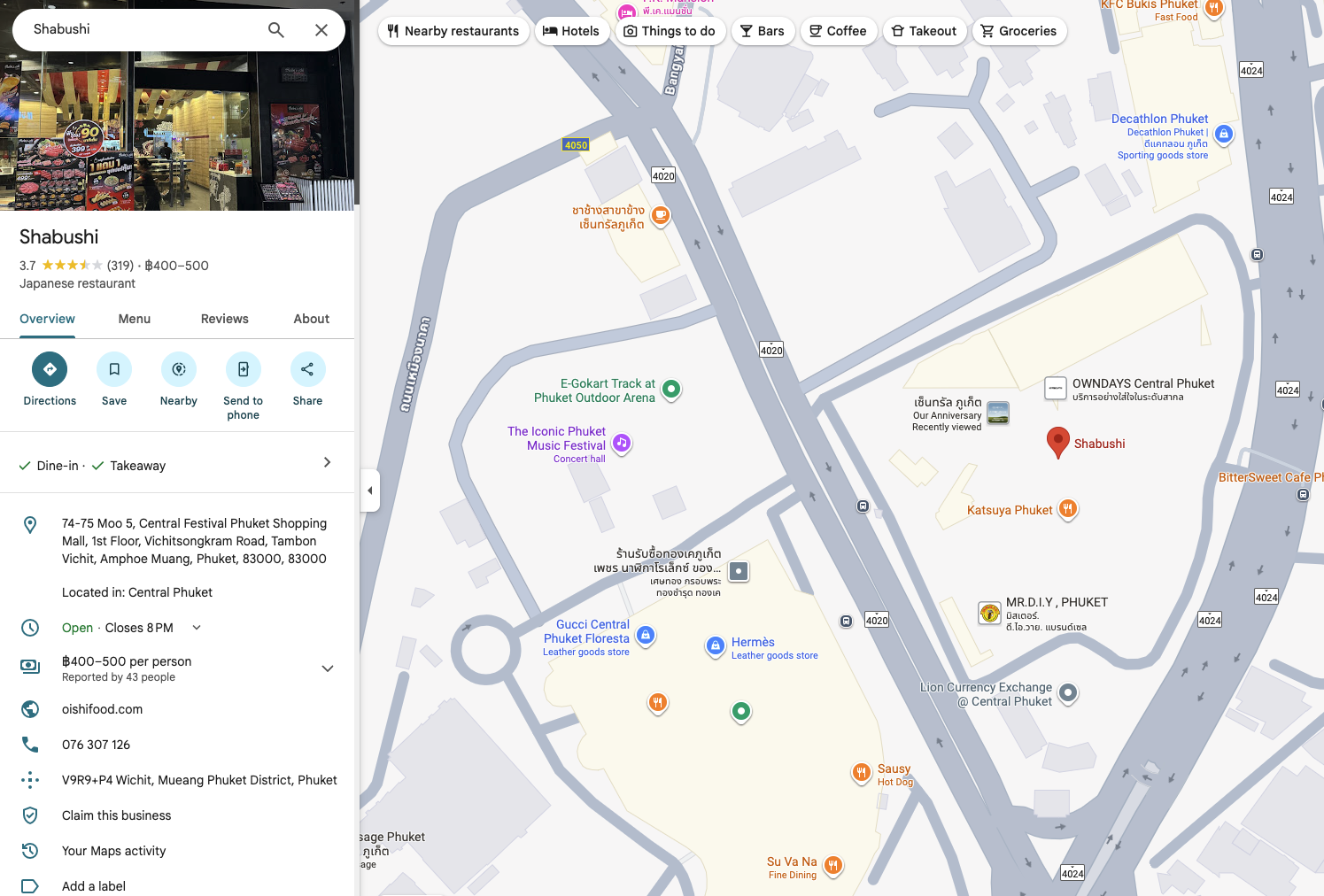The height and width of the screenshot is (896, 1324).
Task: Click the search magnifier icon
Action: [276, 30]
